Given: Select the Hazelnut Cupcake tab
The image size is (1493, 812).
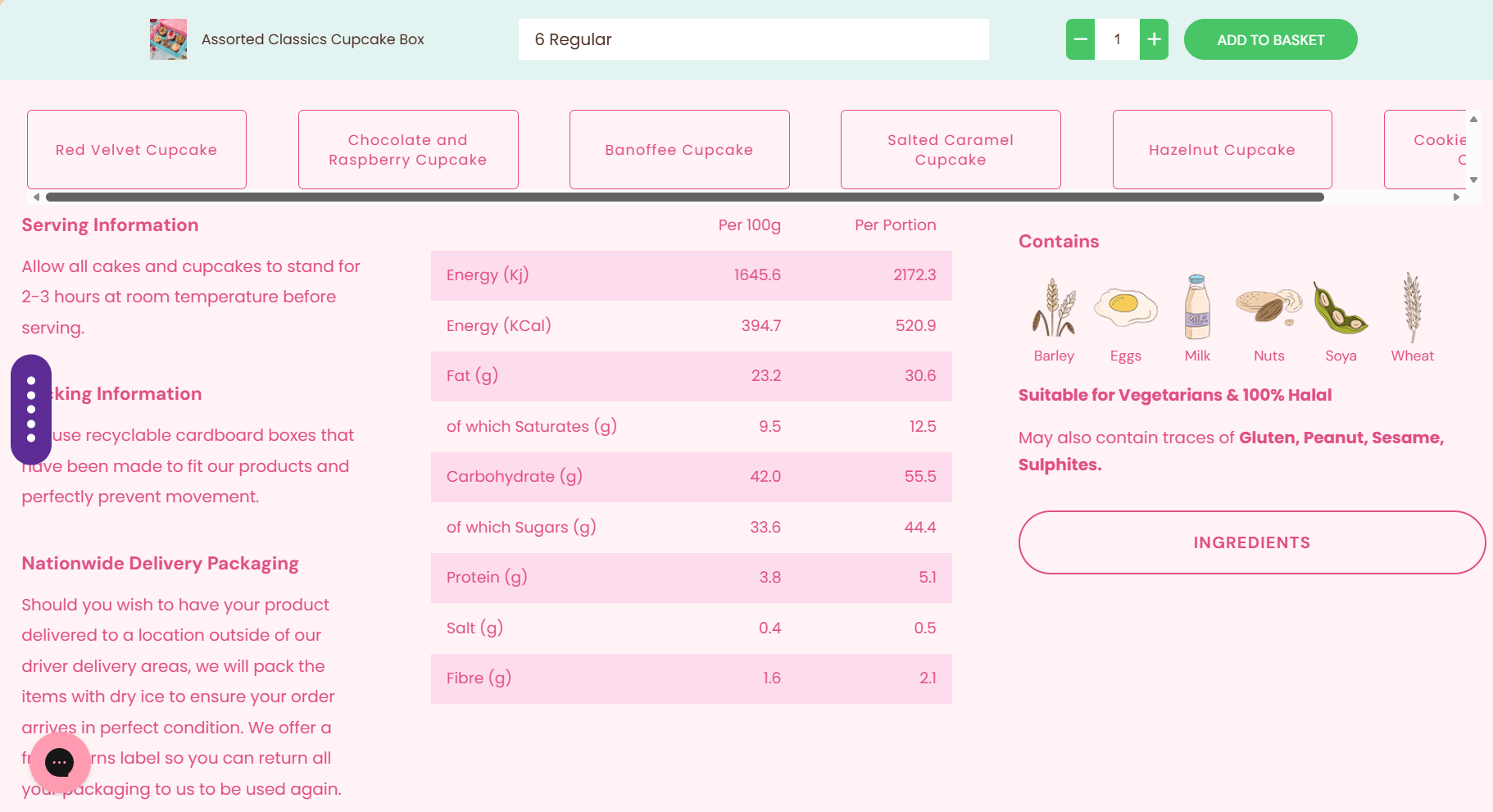Looking at the screenshot, I should (1222, 150).
